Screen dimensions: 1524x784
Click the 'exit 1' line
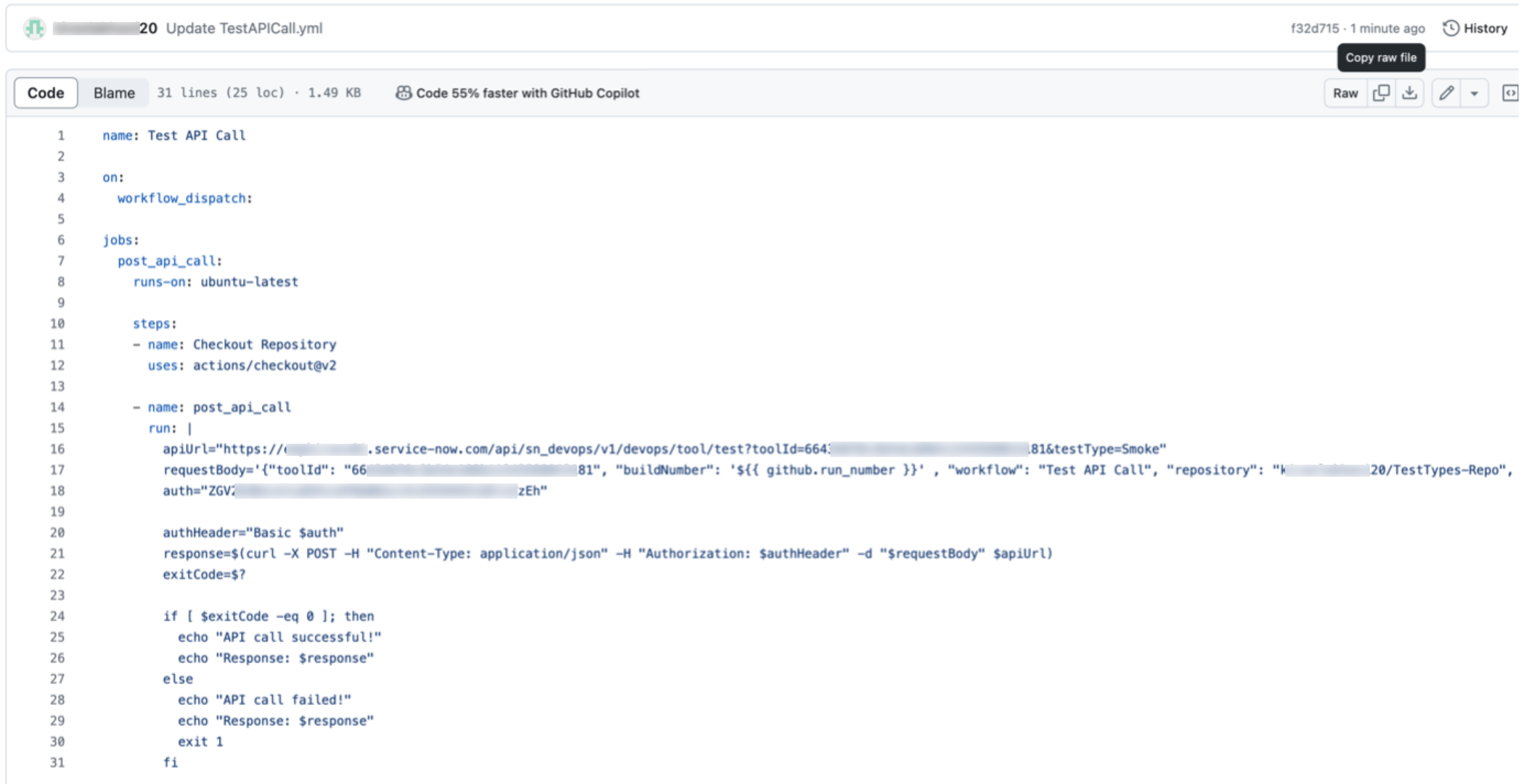point(200,742)
